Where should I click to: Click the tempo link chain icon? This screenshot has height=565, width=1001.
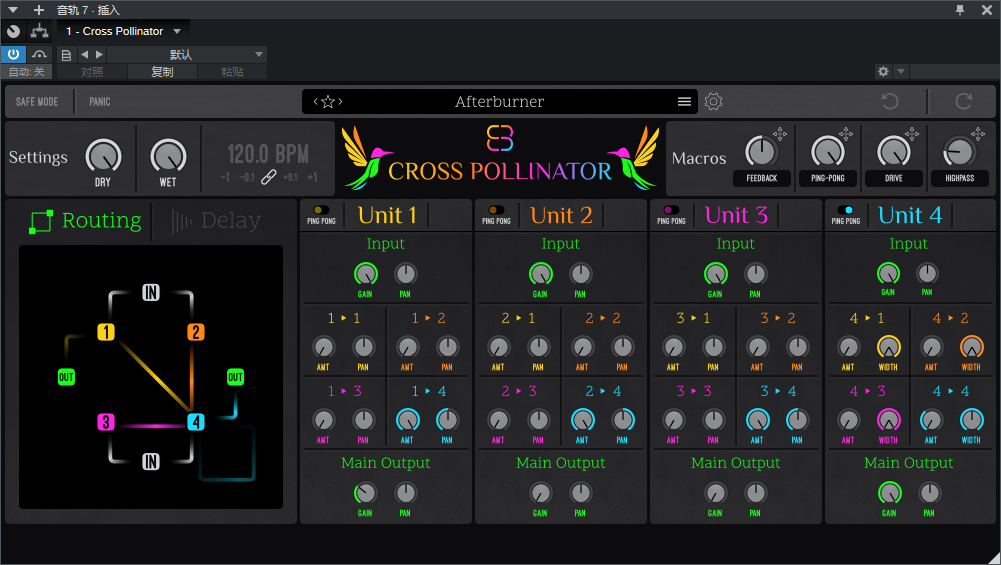tap(269, 177)
